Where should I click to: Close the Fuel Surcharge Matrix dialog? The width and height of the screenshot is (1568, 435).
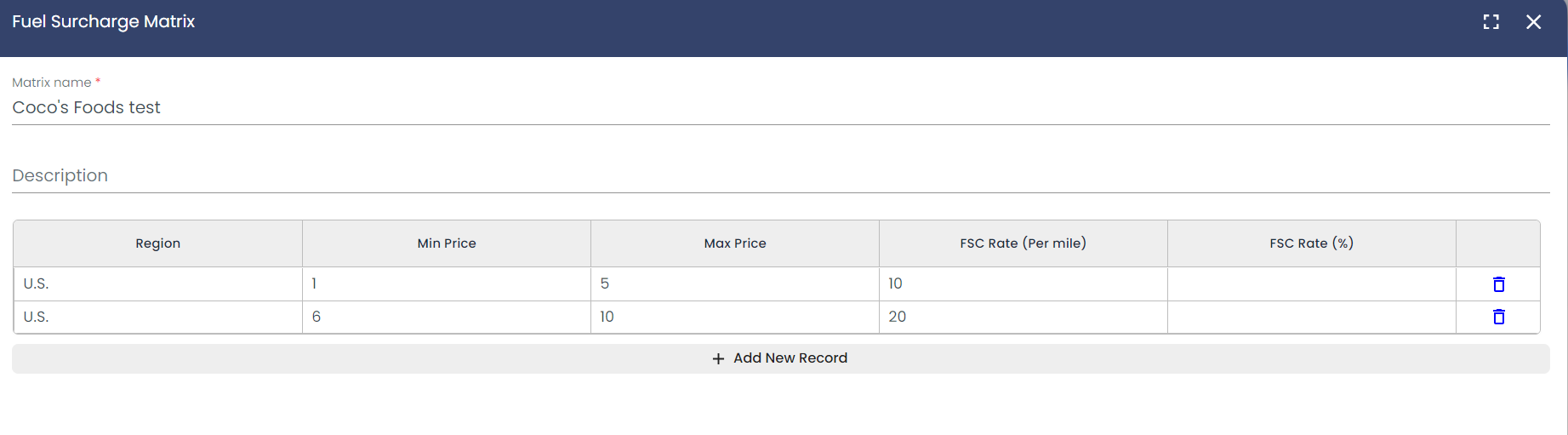pyautogui.click(x=1533, y=22)
